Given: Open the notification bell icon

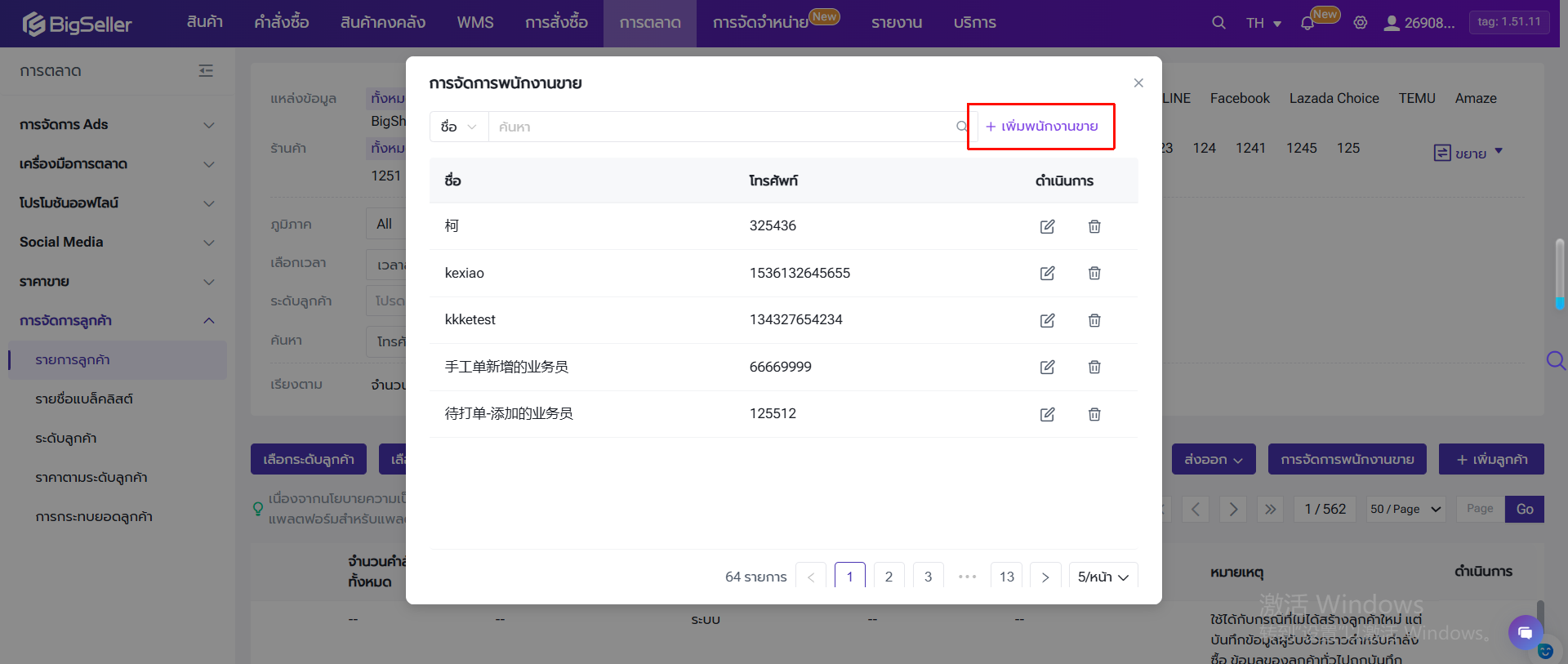Looking at the screenshot, I should coord(1307,23).
